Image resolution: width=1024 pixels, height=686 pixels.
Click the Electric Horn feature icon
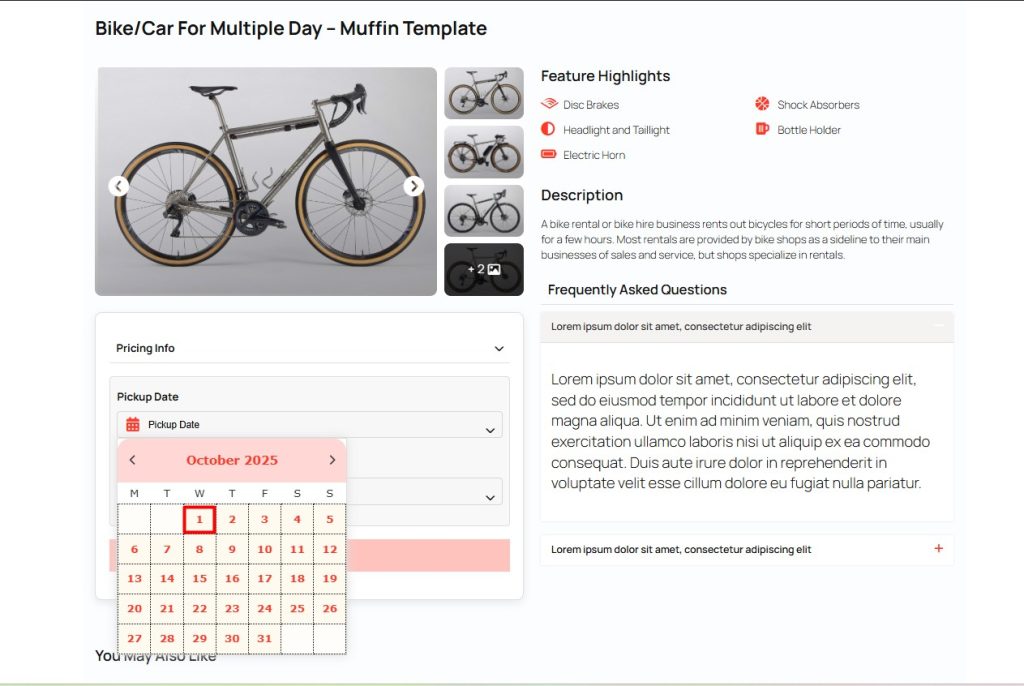[x=549, y=155]
